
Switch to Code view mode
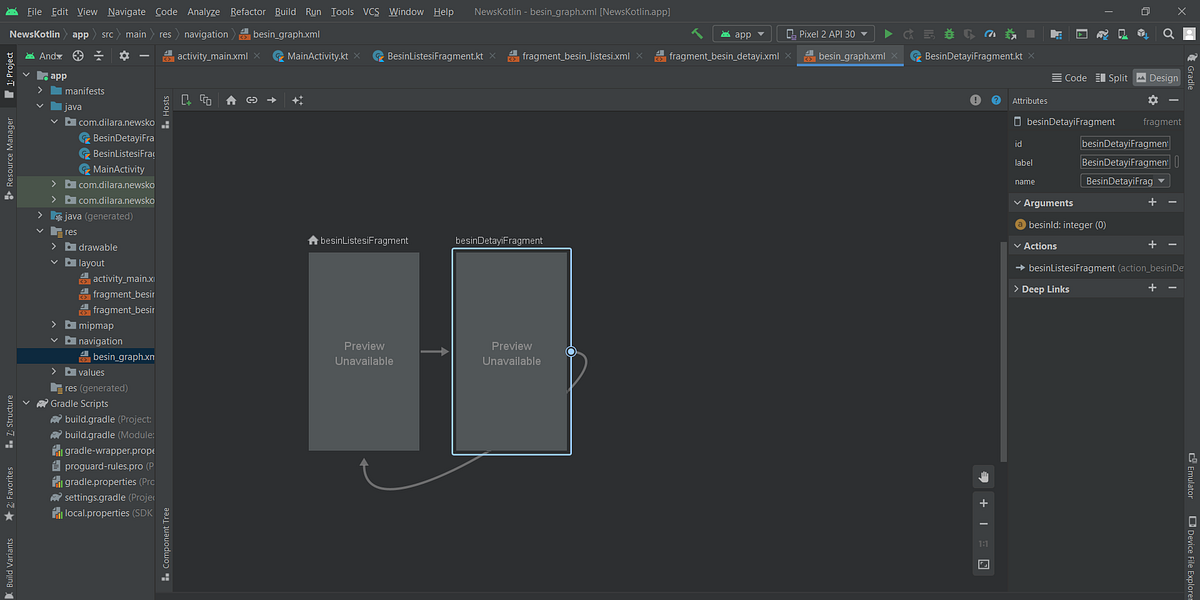[x=1069, y=78]
